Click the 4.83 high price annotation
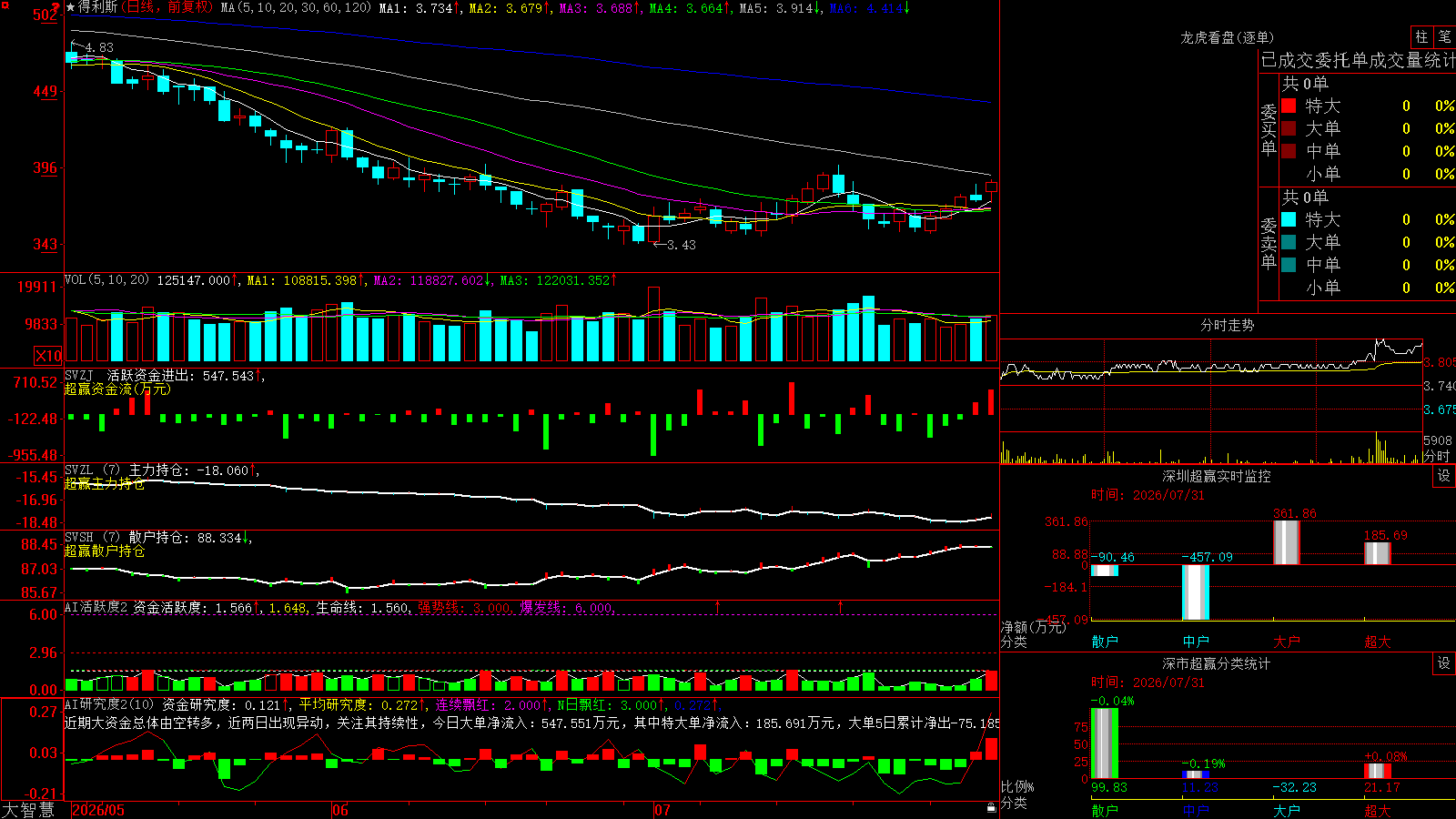The image size is (1456, 819). tap(99, 47)
